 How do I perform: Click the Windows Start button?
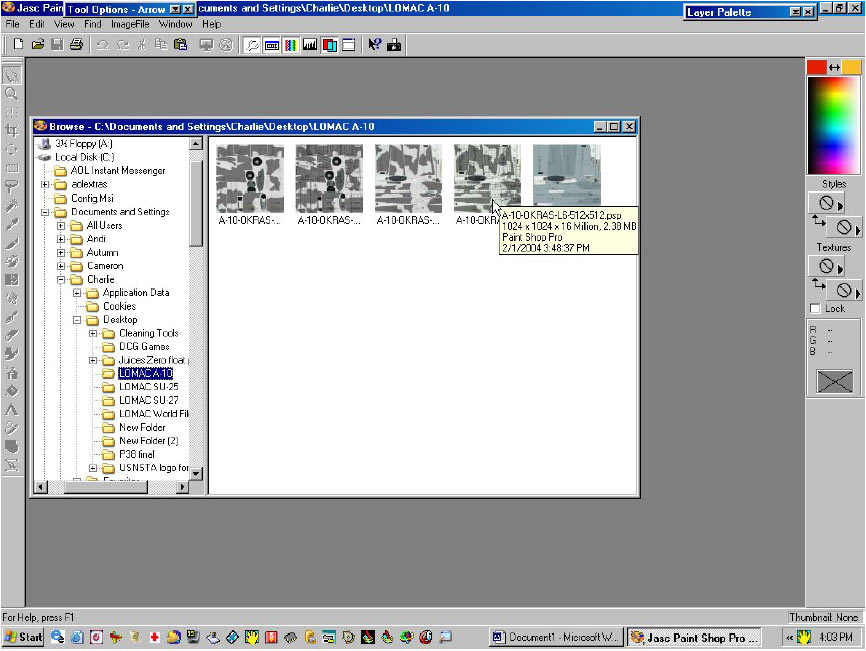(x=23, y=637)
